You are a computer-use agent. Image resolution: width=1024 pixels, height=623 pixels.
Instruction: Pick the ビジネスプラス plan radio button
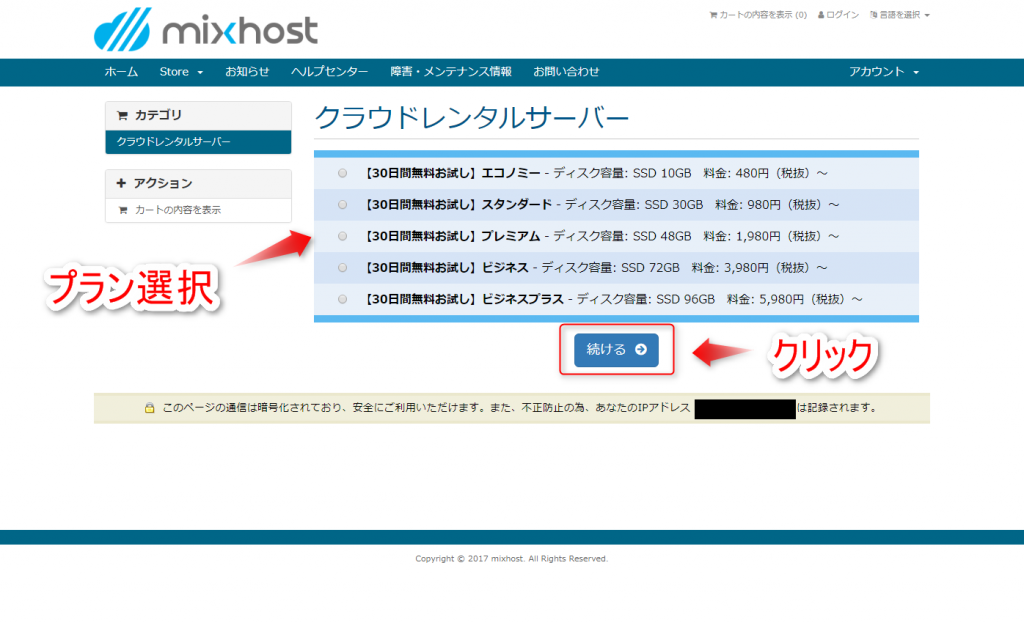coord(343,299)
